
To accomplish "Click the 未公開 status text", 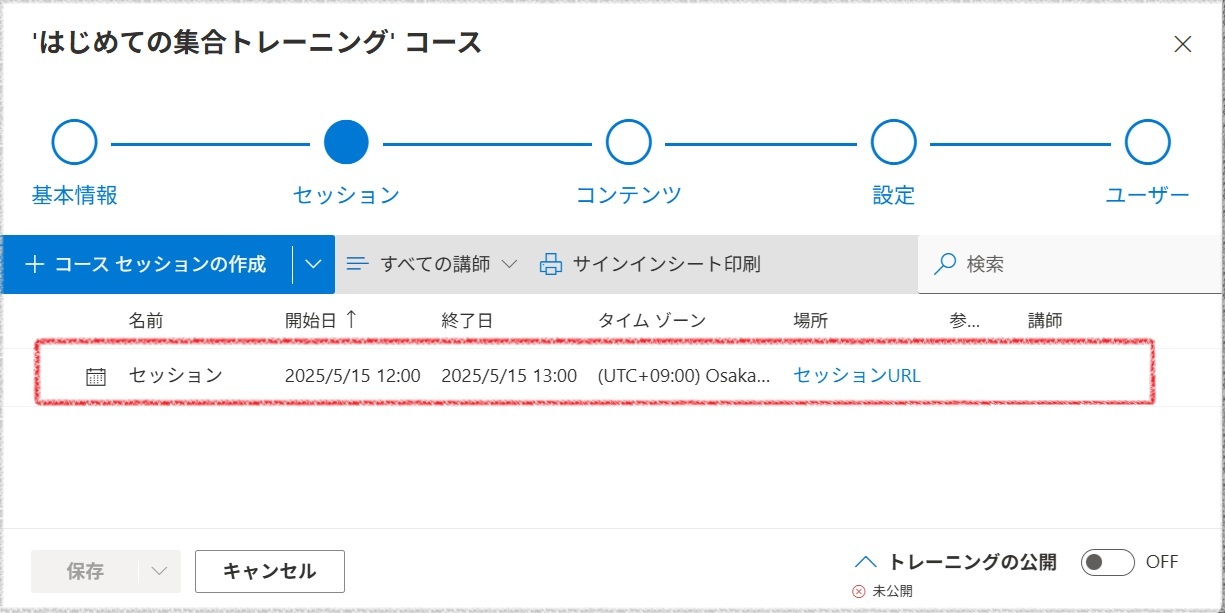I will click(892, 591).
